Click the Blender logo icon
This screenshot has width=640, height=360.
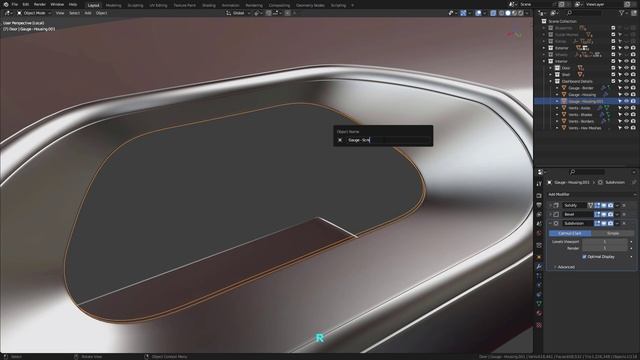click(x=6, y=4)
